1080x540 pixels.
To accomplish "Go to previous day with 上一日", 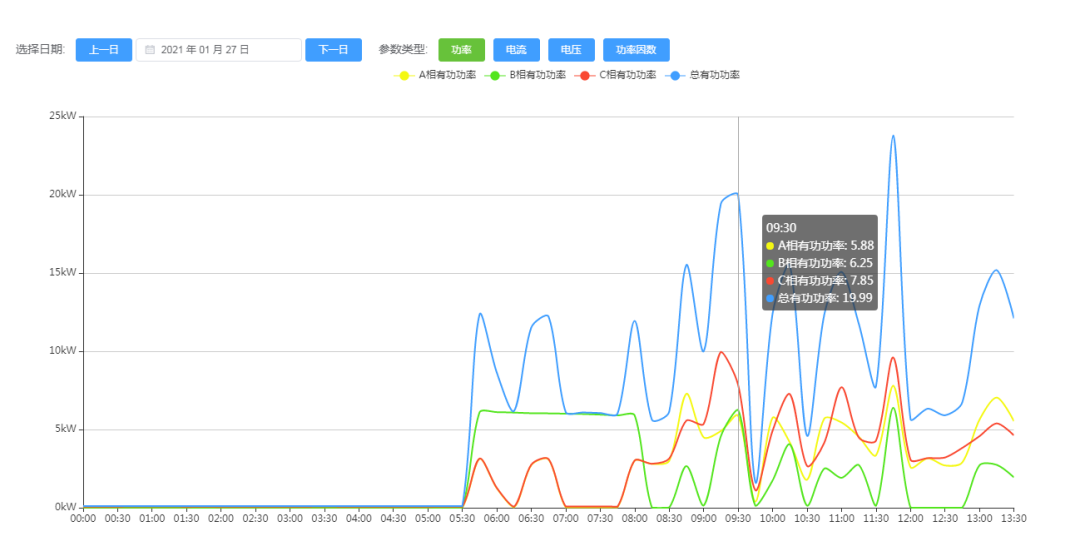I will coord(104,50).
